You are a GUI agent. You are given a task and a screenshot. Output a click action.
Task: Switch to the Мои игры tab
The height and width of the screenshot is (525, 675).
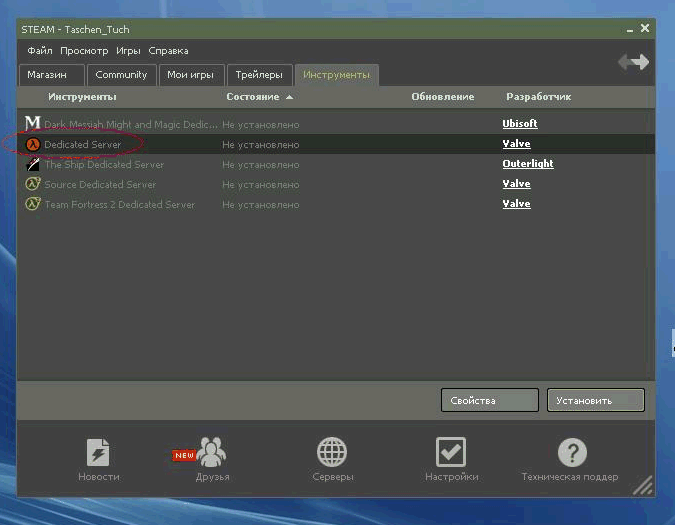pyautogui.click(x=192, y=75)
